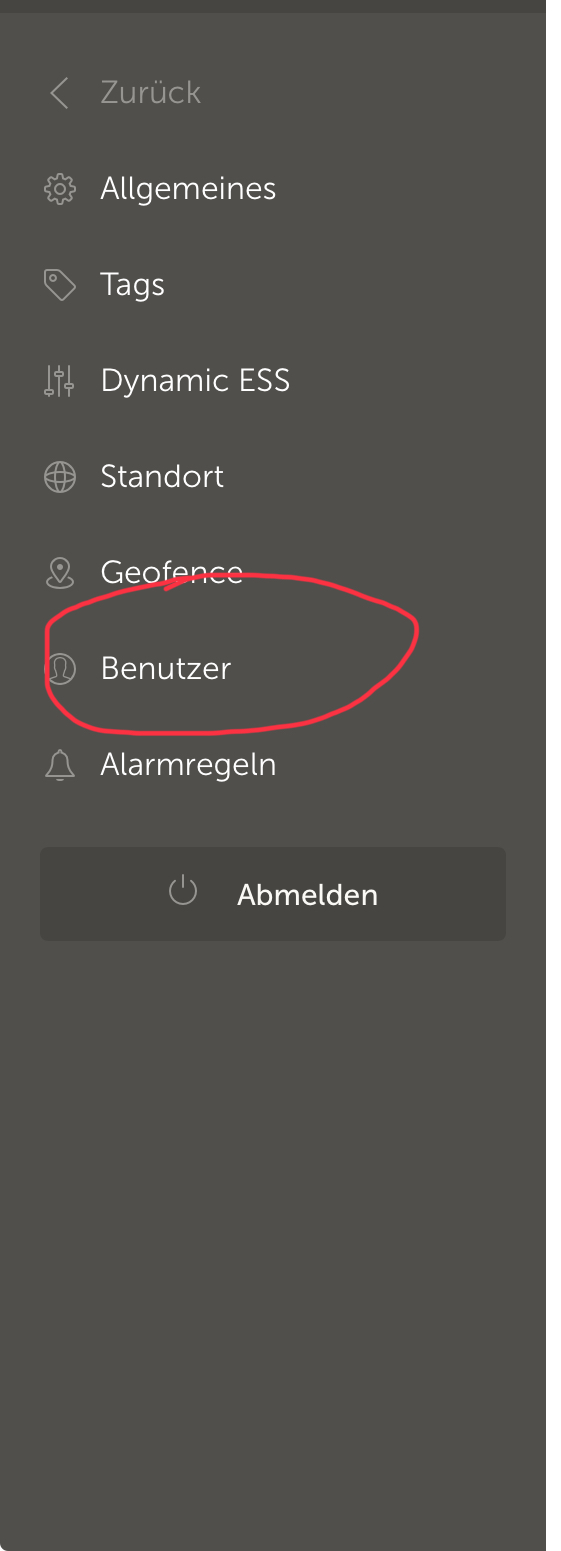Open the Tags menu entry
The image size is (561, 1551).
132,285
